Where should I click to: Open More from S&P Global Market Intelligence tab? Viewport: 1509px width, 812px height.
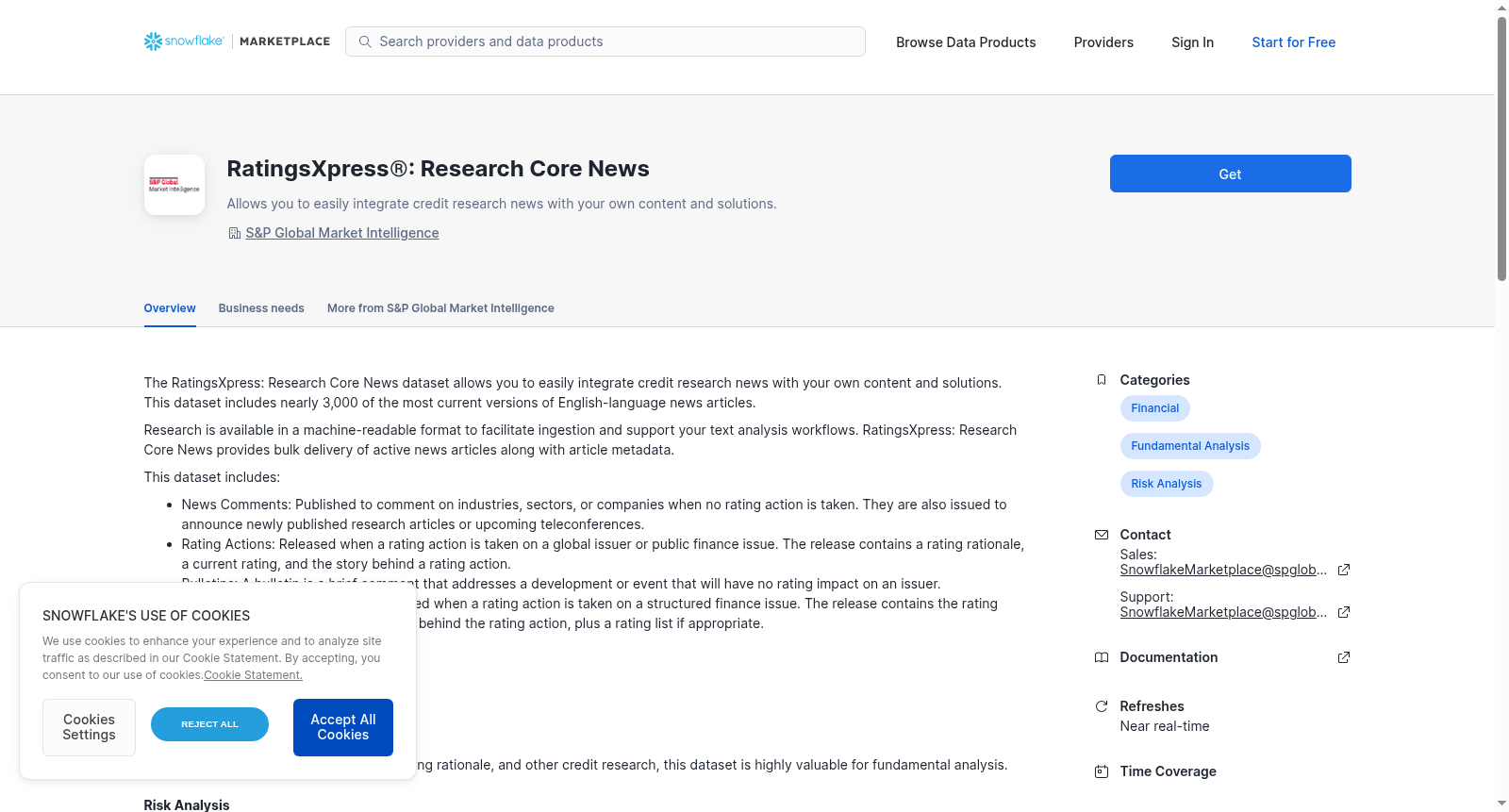pos(440,308)
